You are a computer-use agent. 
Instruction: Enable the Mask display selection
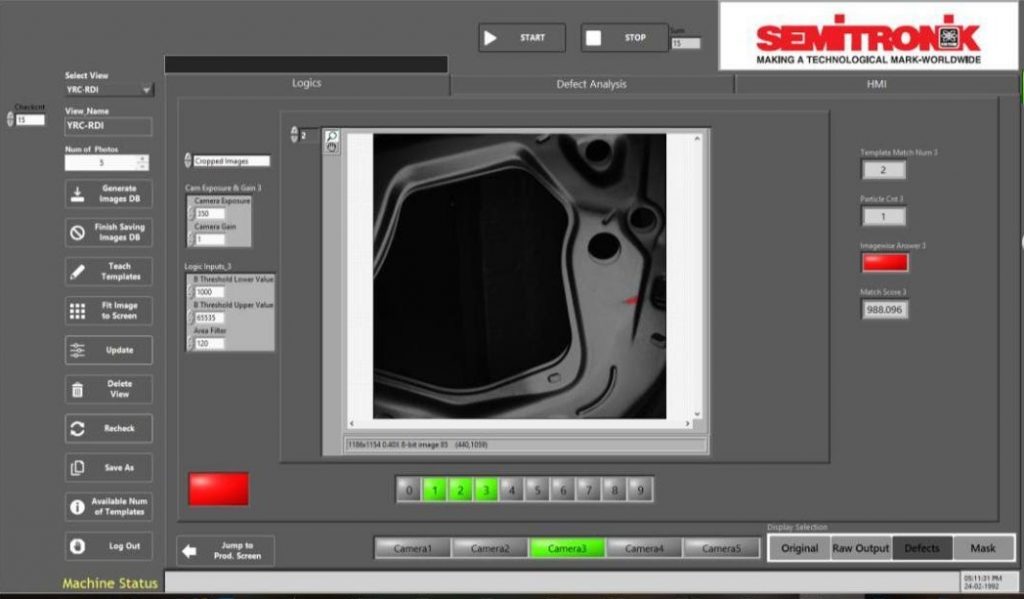pyautogui.click(x=982, y=548)
